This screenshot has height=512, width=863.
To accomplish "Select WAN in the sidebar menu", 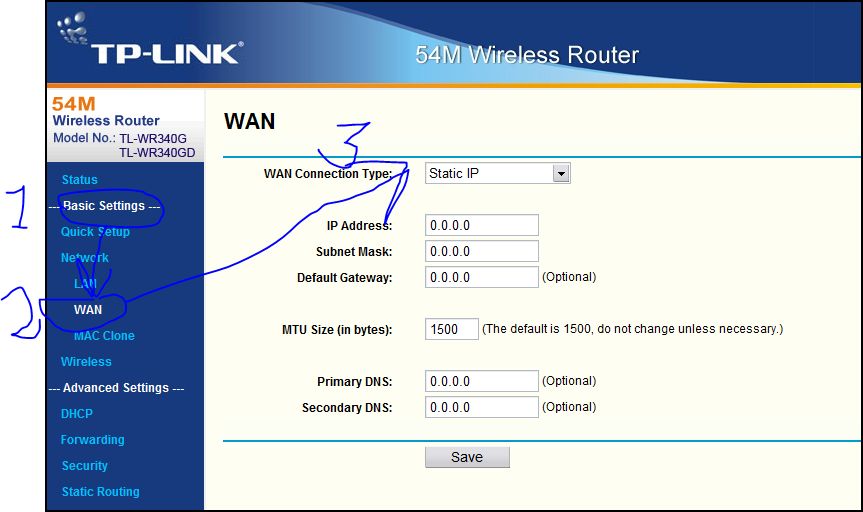I will coord(88,309).
